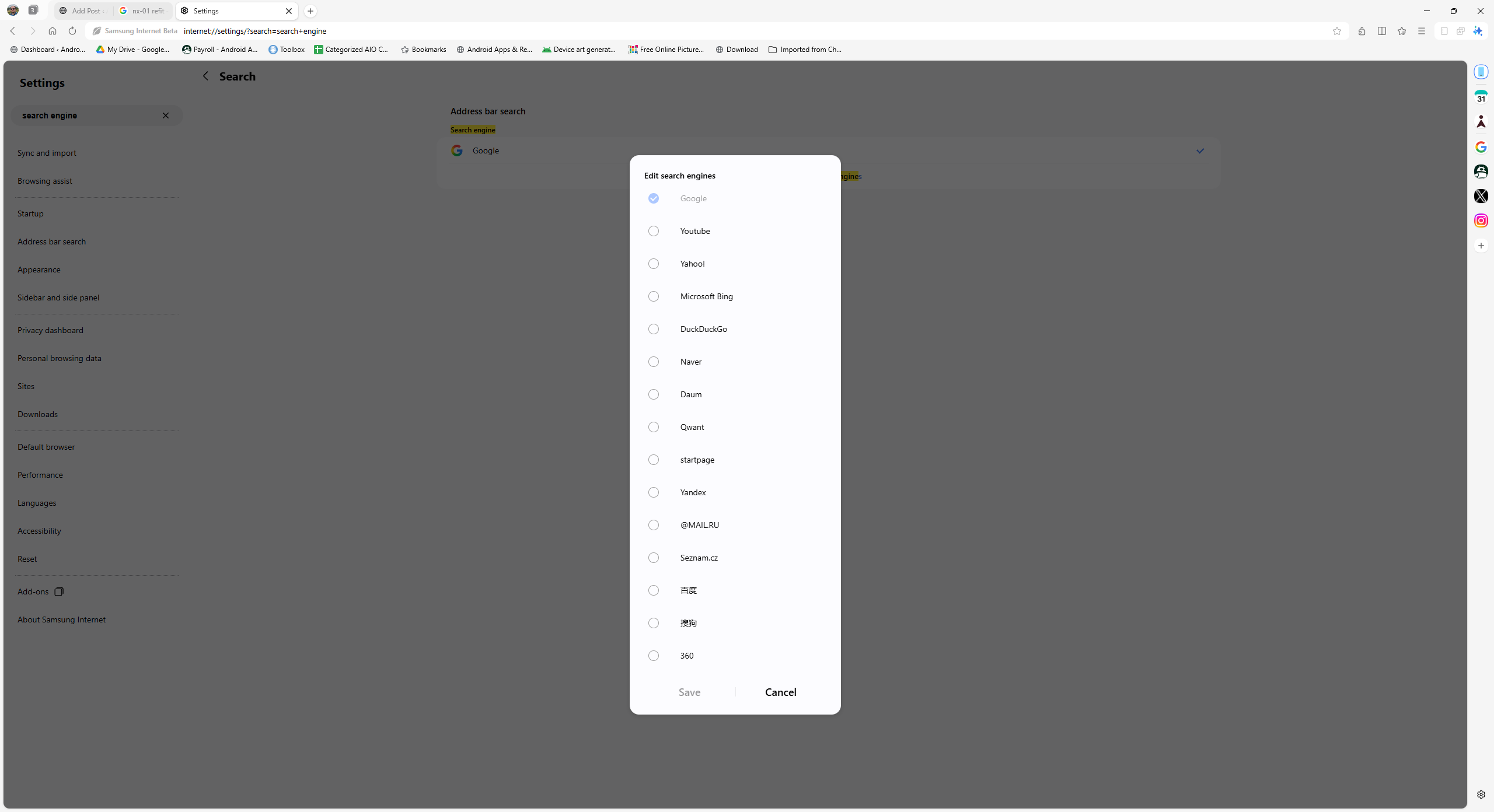Select the Microsoft Bing radio button
The width and height of the screenshot is (1494, 812).
pos(654,296)
